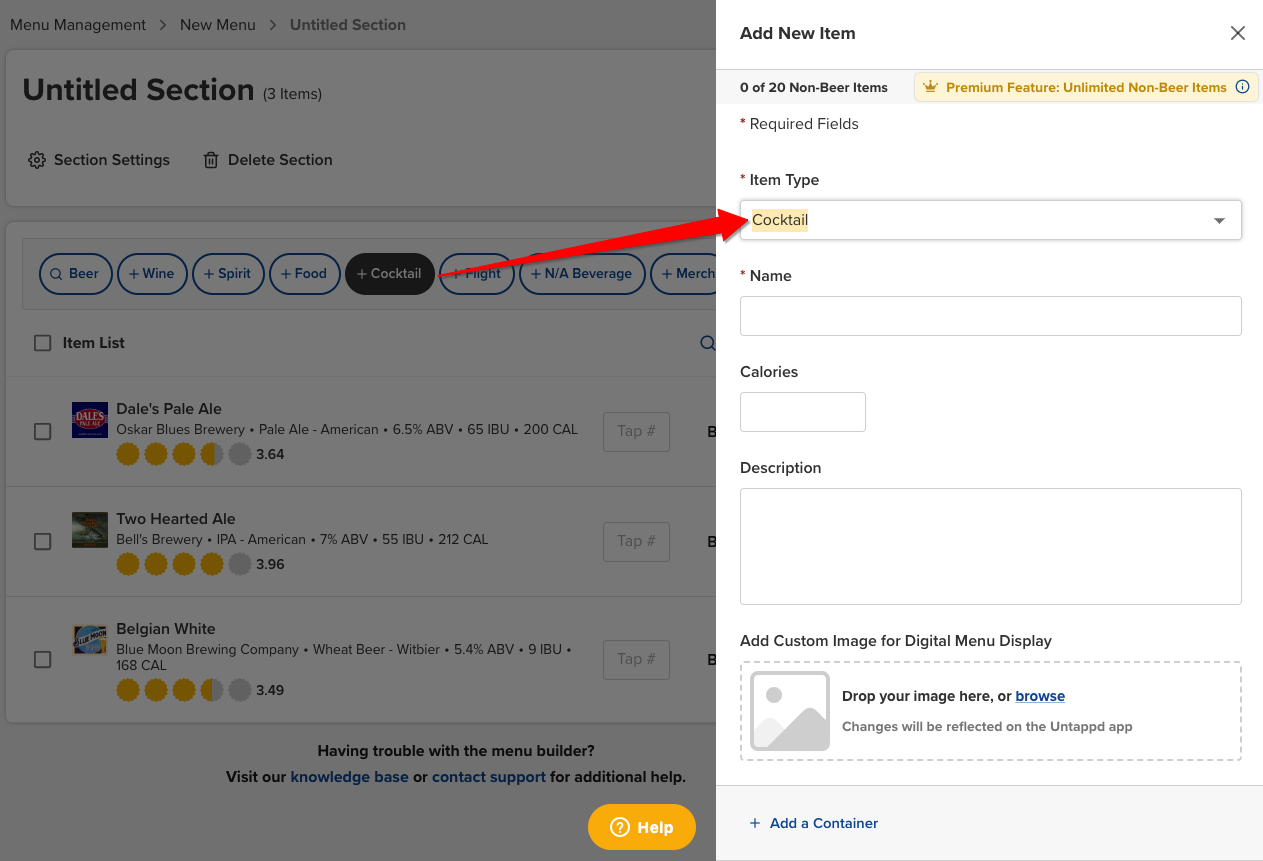Add a Merch item
Viewport: 1263px width, 861px height.
click(x=684, y=274)
